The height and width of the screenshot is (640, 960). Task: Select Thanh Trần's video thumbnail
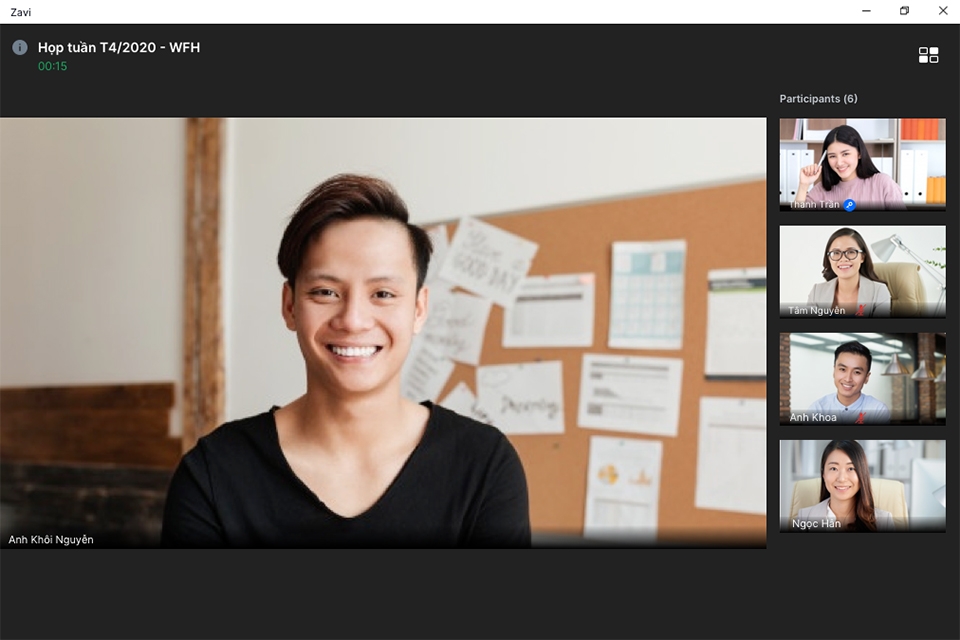coord(862,164)
